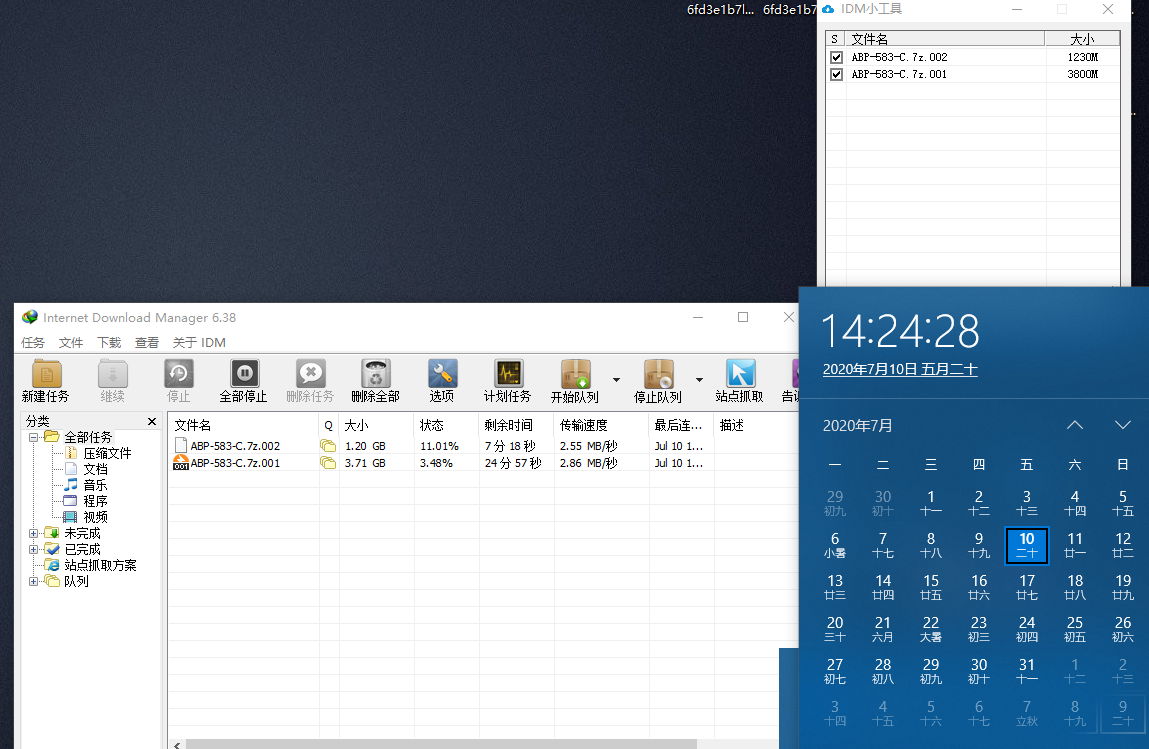The width and height of the screenshot is (1149, 749).
Task: Select July 31 in the calendar
Action: (1027, 671)
